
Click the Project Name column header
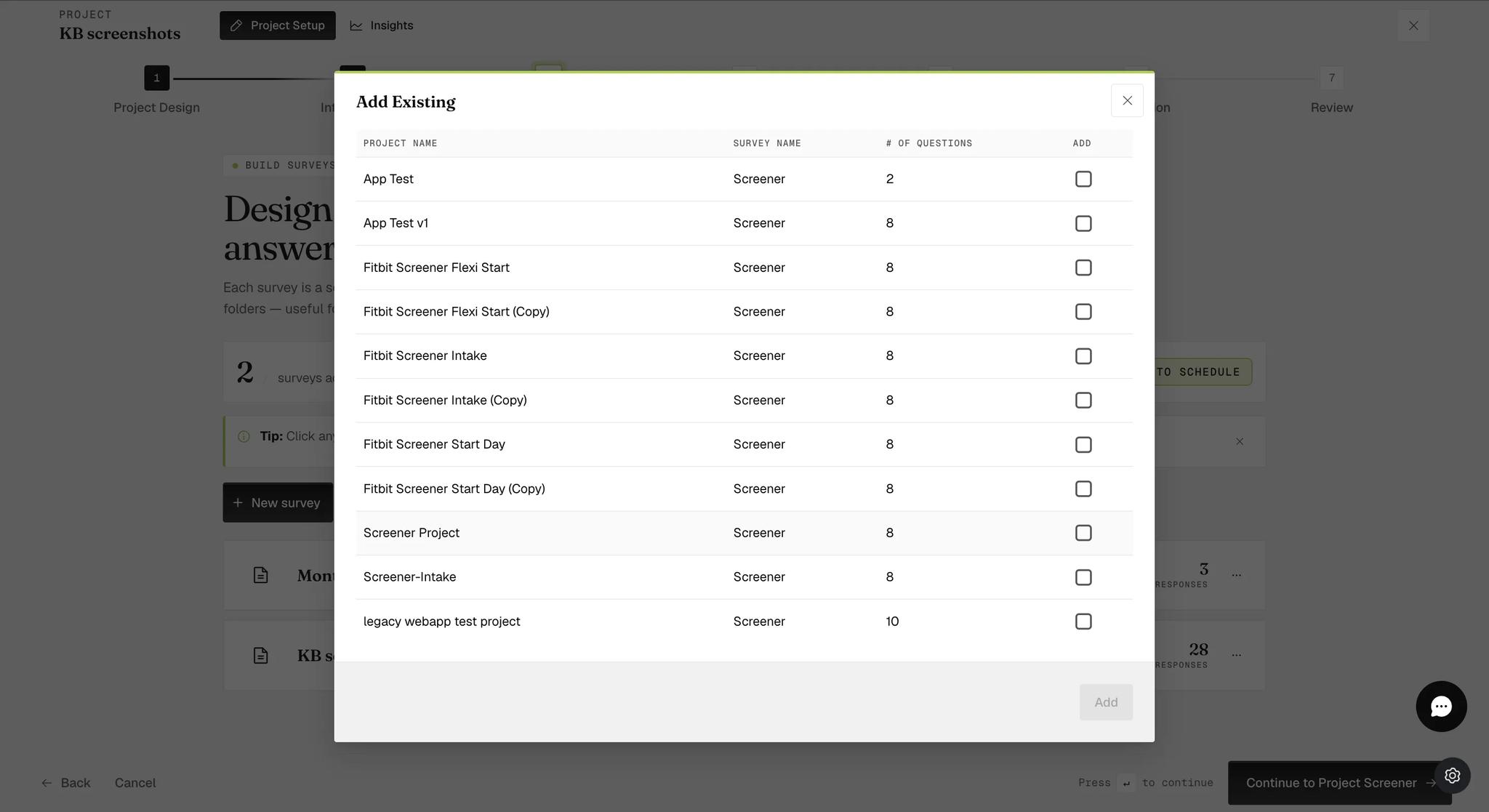coord(401,143)
